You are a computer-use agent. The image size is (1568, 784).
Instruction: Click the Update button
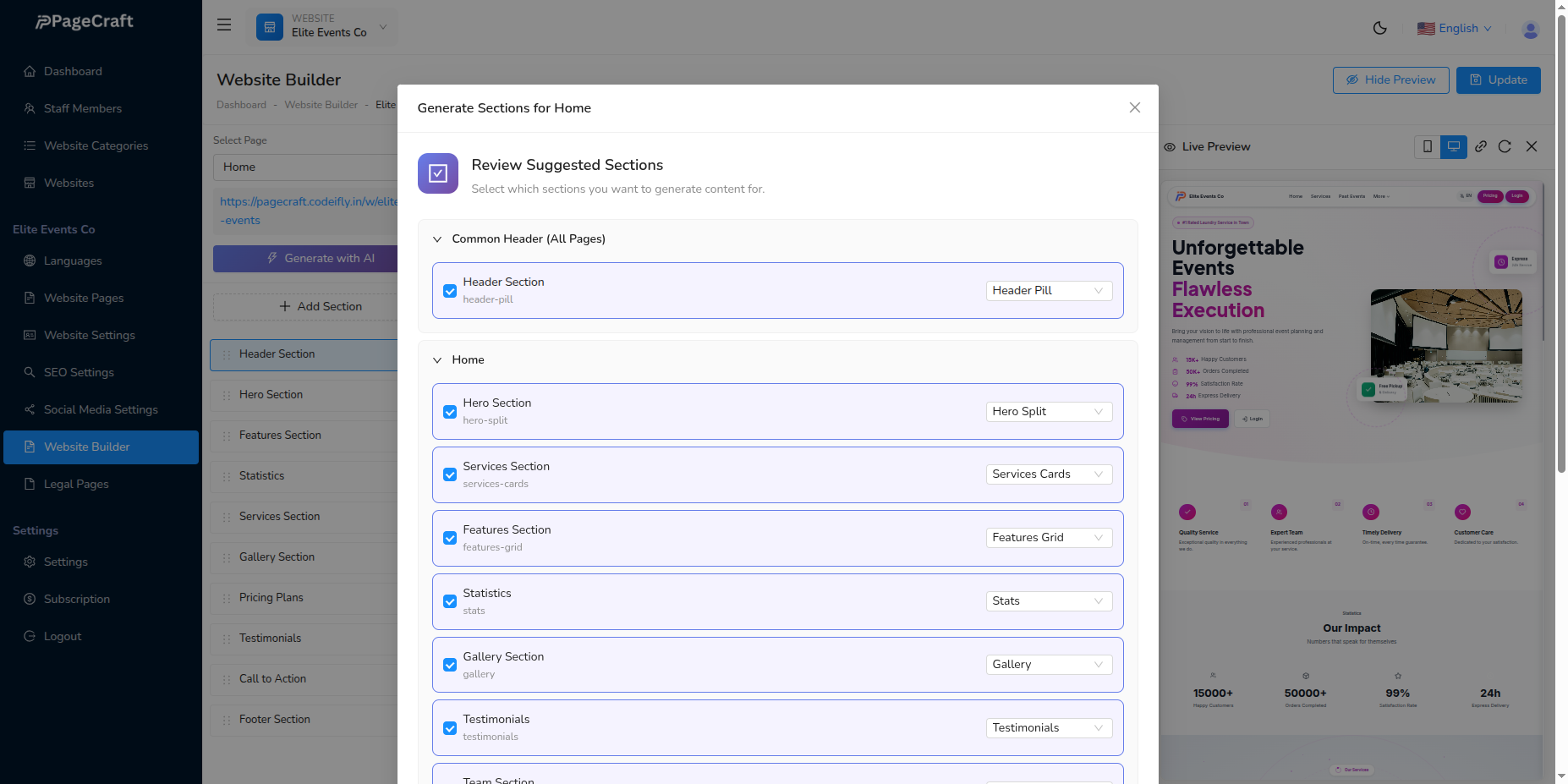[x=1498, y=80]
